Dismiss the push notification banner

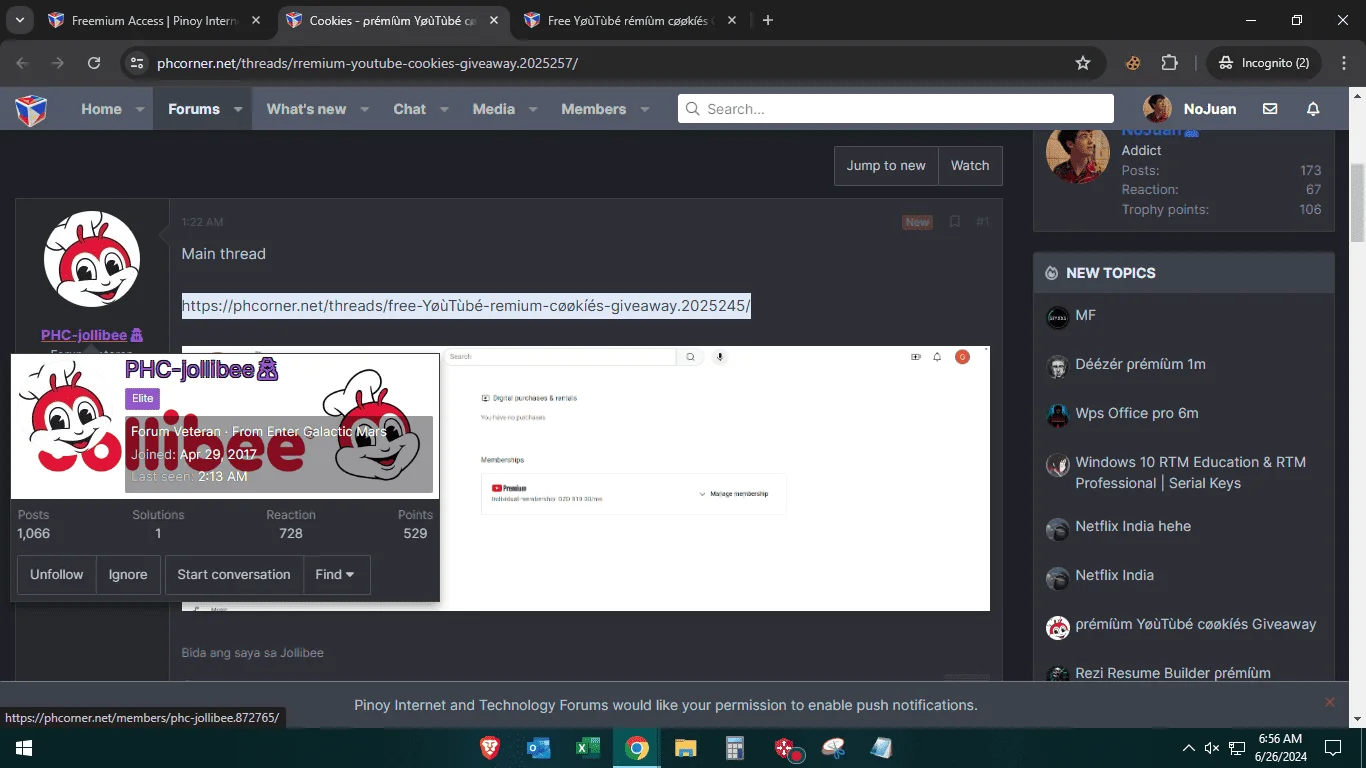[1330, 702]
